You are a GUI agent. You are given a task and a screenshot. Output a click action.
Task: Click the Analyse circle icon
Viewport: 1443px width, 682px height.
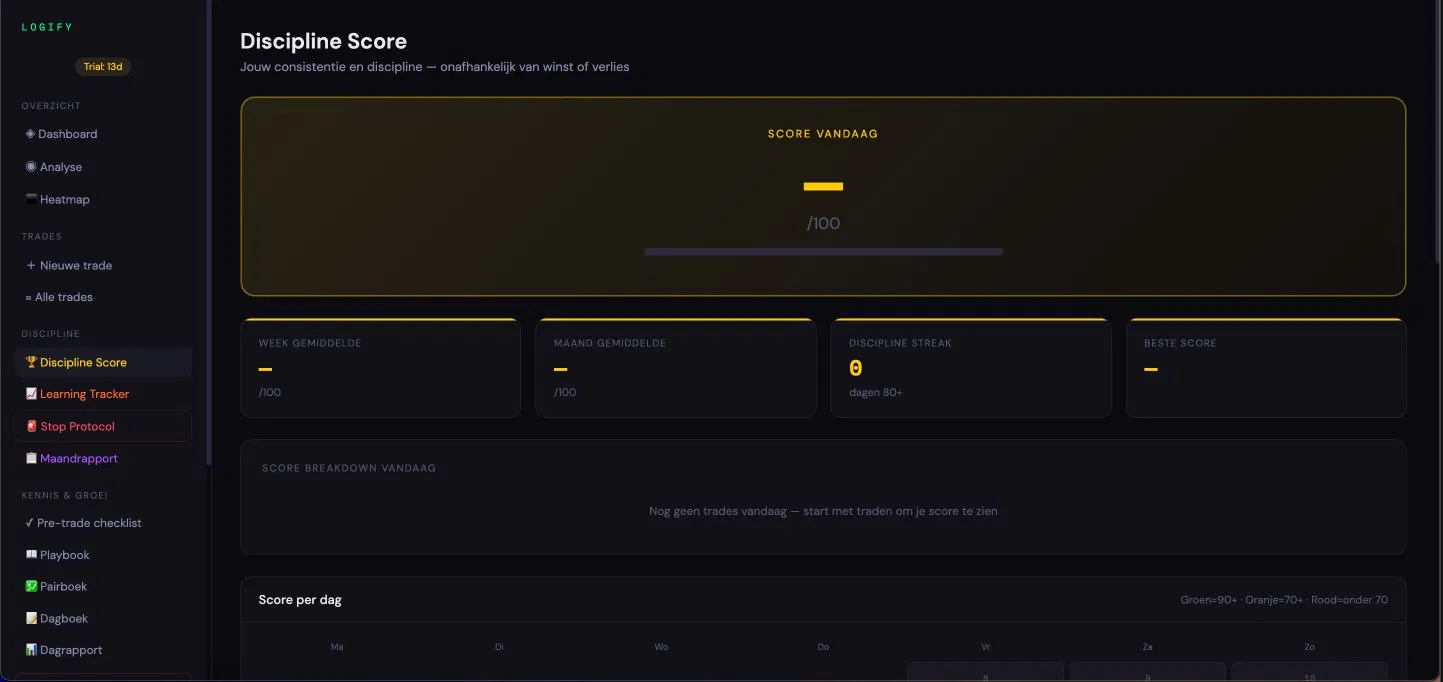point(31,167)
